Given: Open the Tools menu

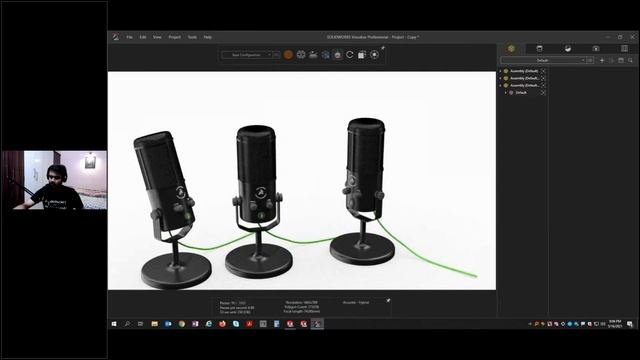Looking at the screenshot, I should (x=192, y=37).
